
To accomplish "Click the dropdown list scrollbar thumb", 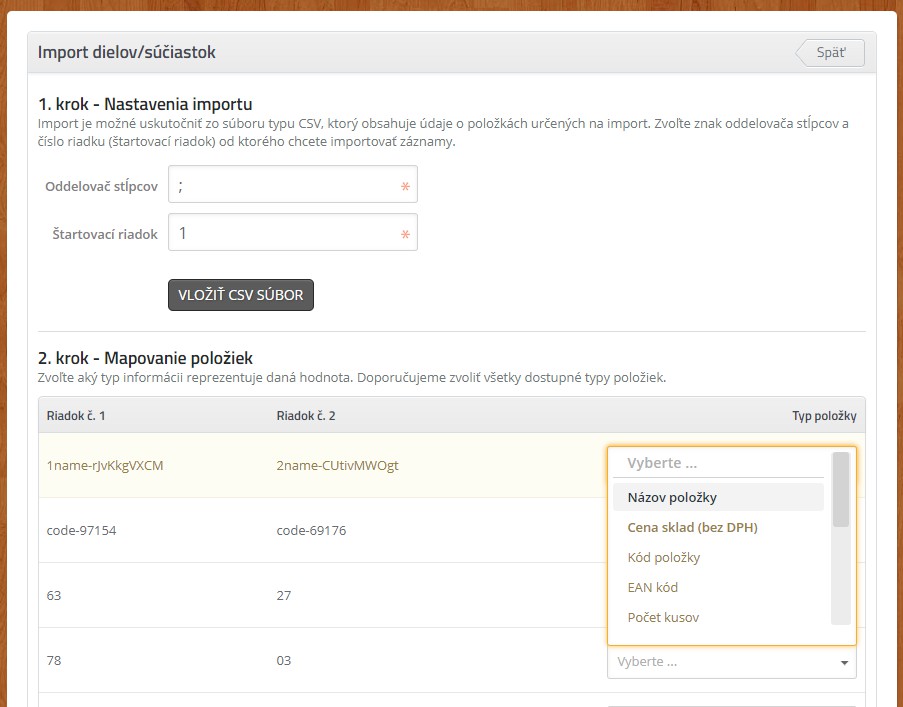I will (x=841, y=489).
